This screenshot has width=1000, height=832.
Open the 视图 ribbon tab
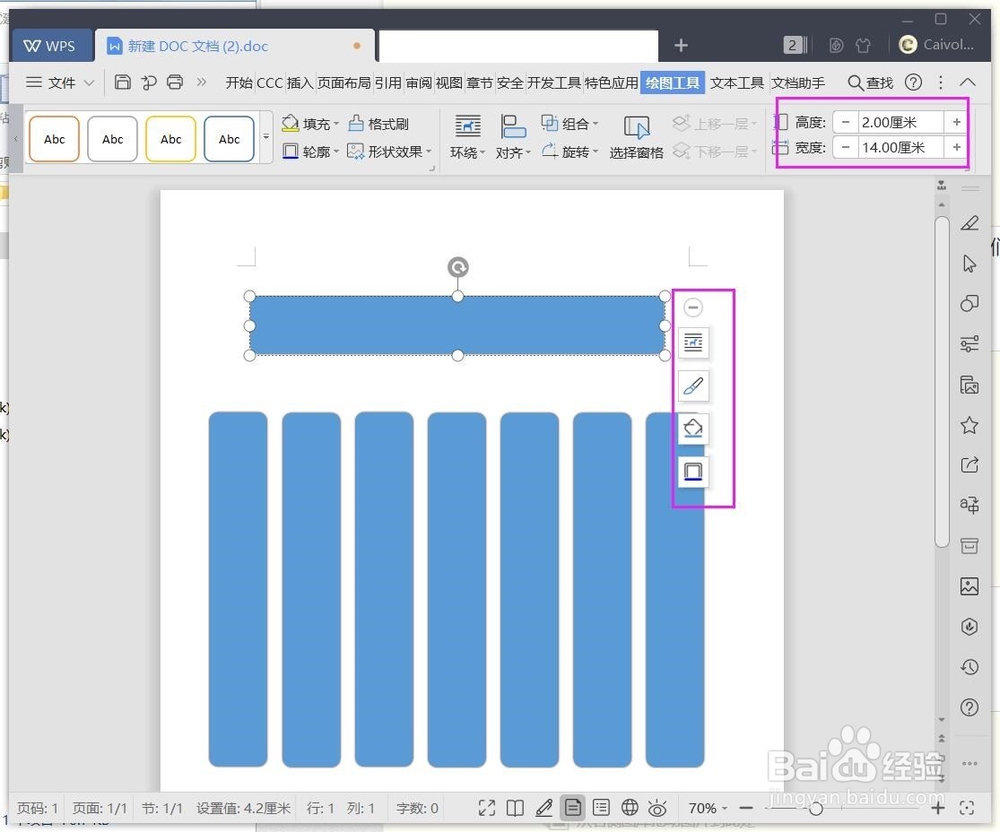point(449,83)
